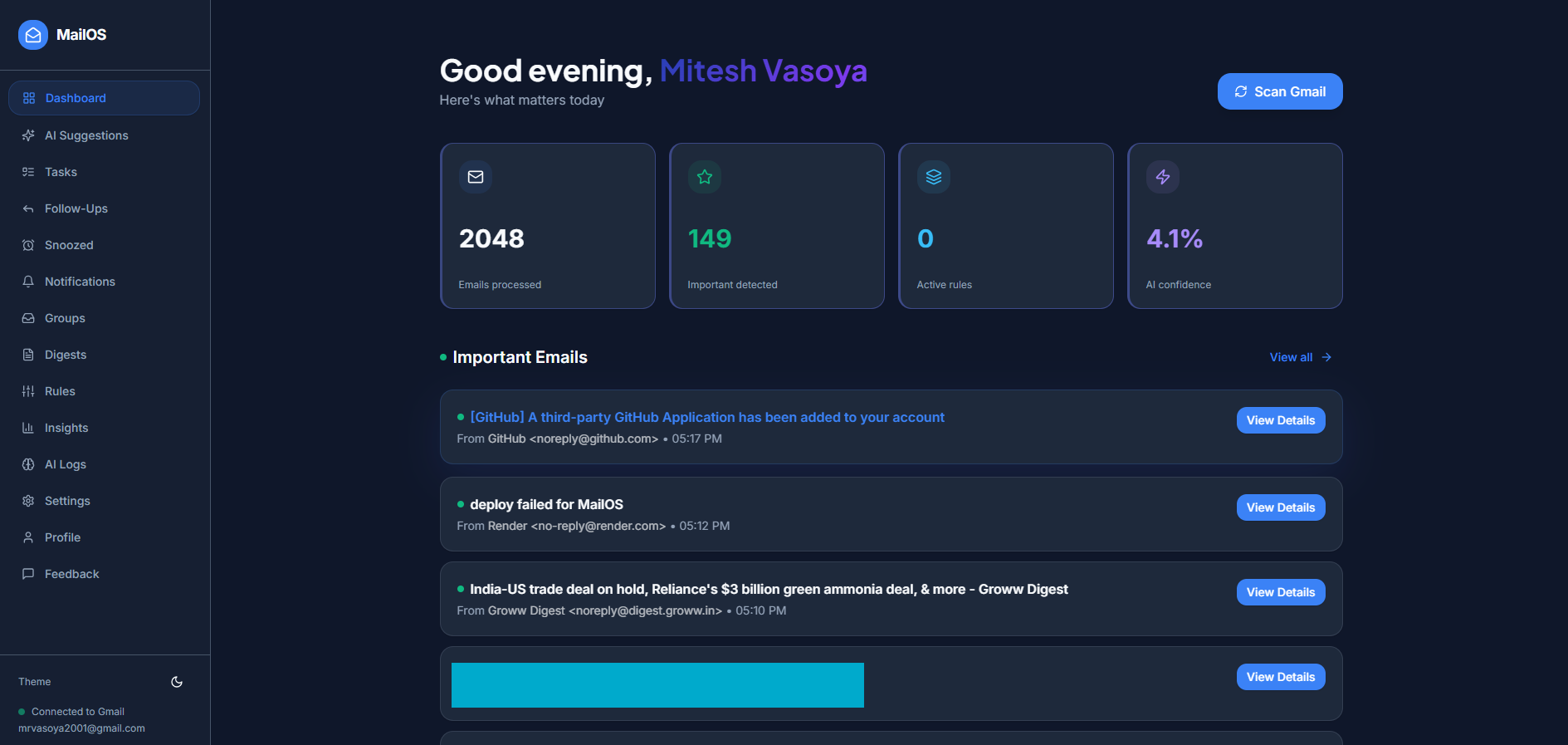Click the lightning icon on AI confidence card

point(1163,177)
